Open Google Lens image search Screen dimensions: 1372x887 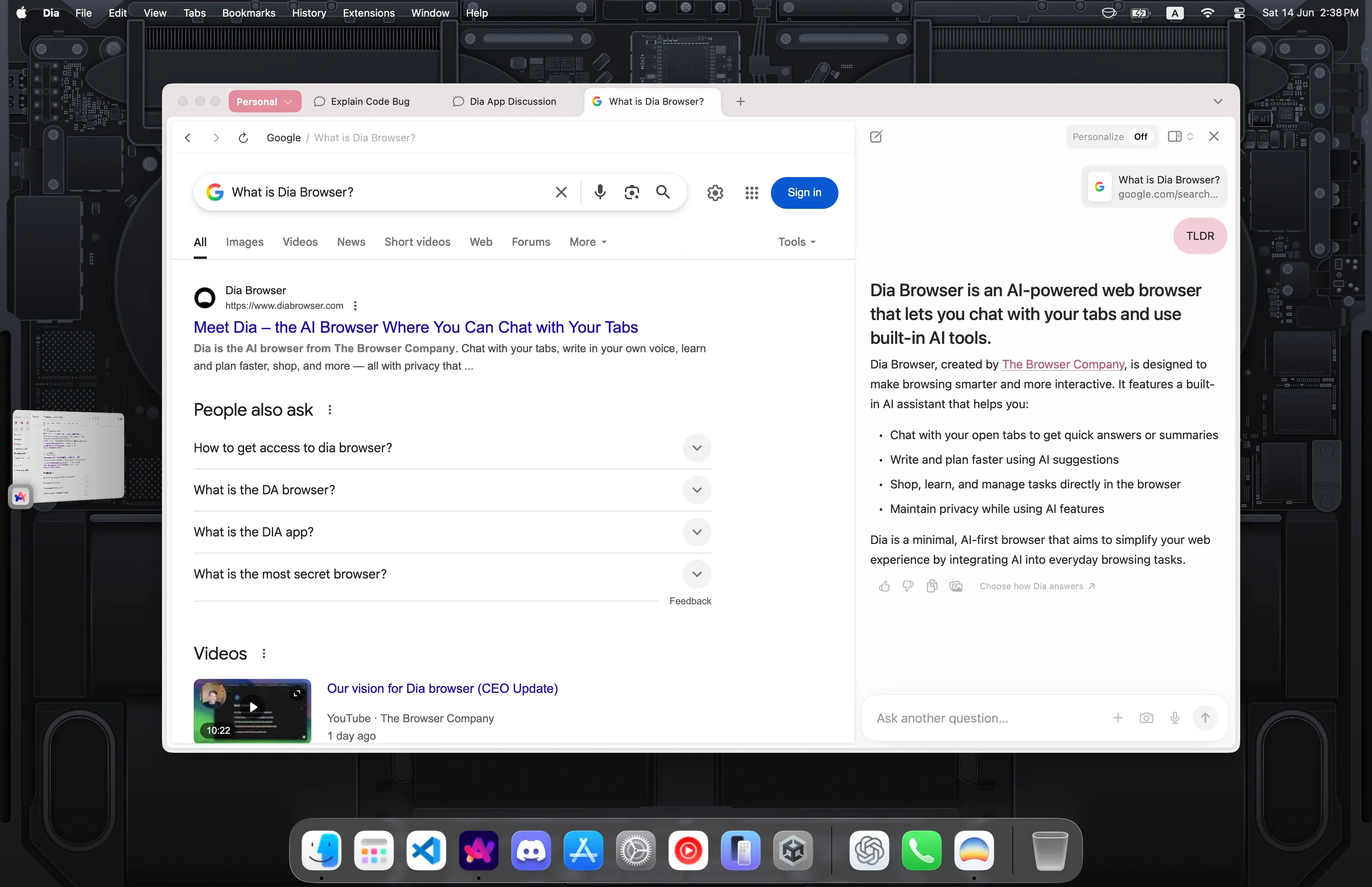coord(632,193)
